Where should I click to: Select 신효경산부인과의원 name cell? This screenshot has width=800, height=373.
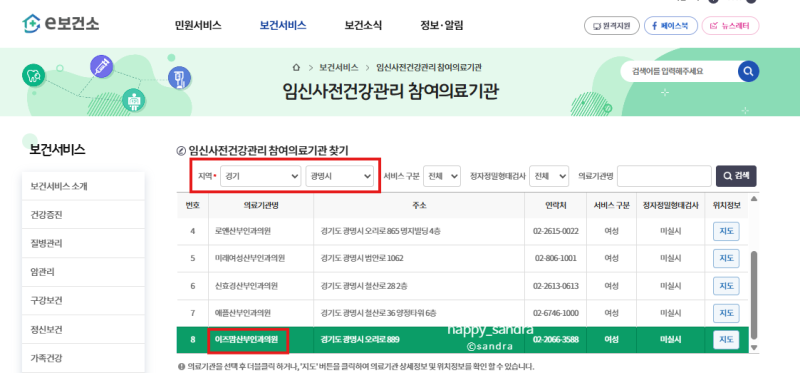tap(261, 286)
